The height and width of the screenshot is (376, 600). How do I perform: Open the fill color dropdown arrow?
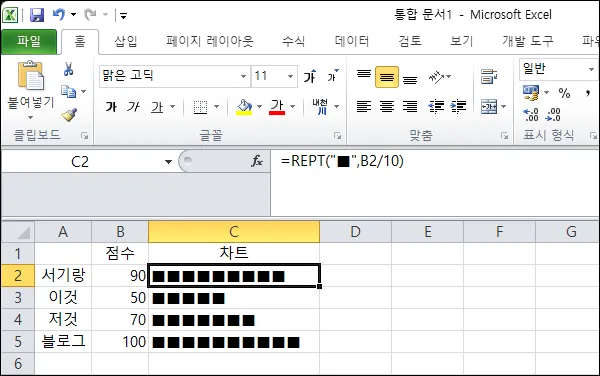point(259,107)
